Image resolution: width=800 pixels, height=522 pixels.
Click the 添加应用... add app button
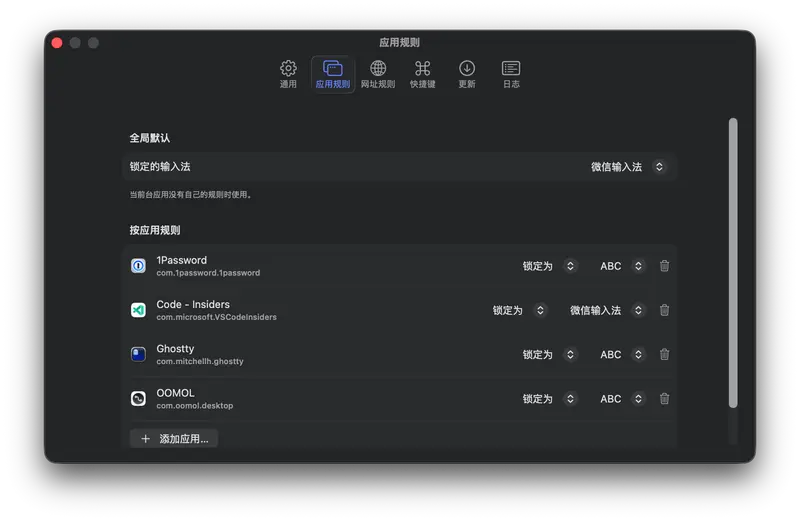tap(174, 439)
